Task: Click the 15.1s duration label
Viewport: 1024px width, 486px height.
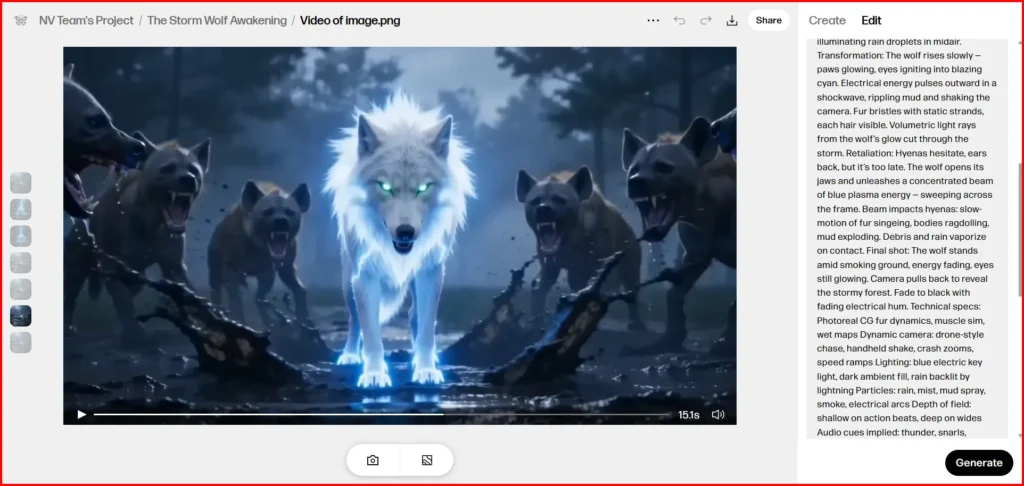Action: pos(688,414)
